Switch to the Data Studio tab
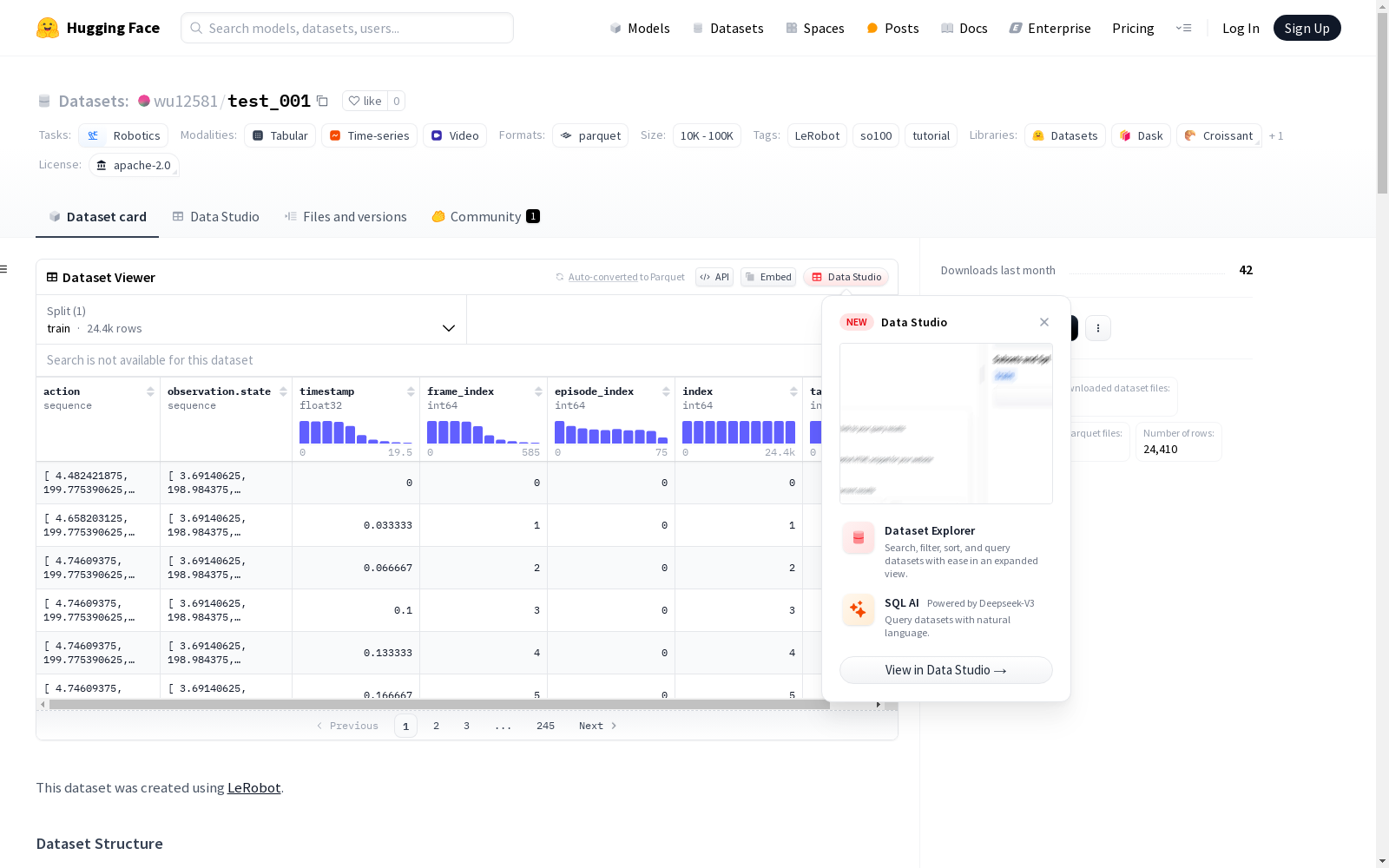This screenshot has width=1389, height=868. [x=215, y=217]
